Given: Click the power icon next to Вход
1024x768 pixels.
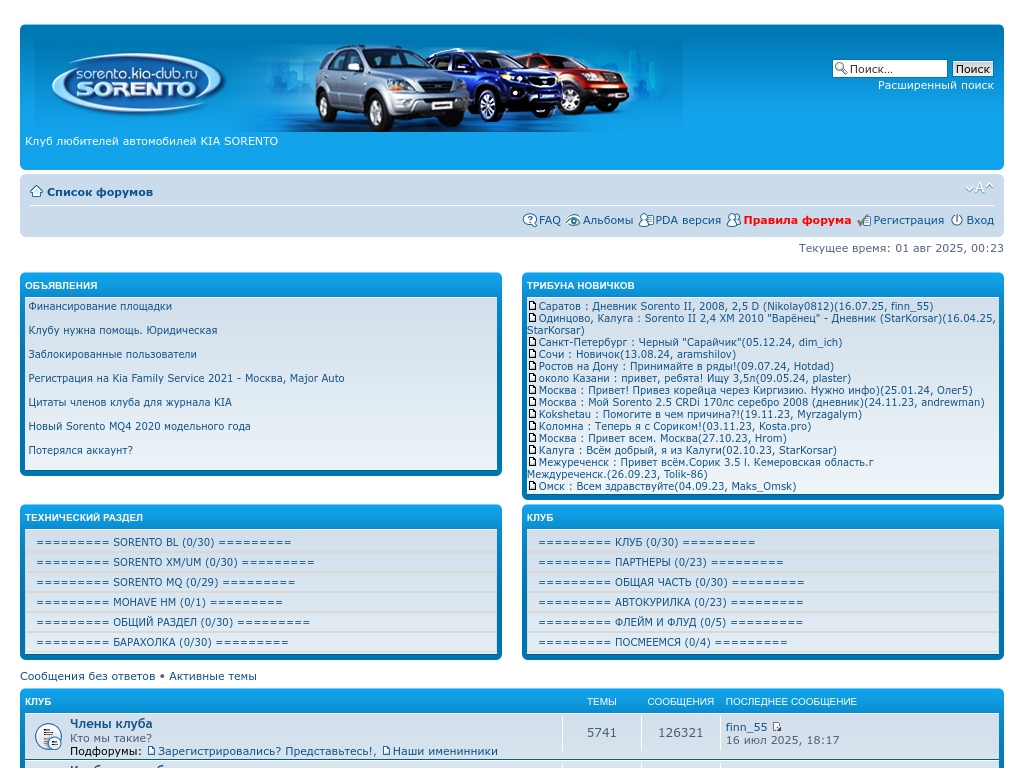Looking at the screenshot, I should [957, 220].
